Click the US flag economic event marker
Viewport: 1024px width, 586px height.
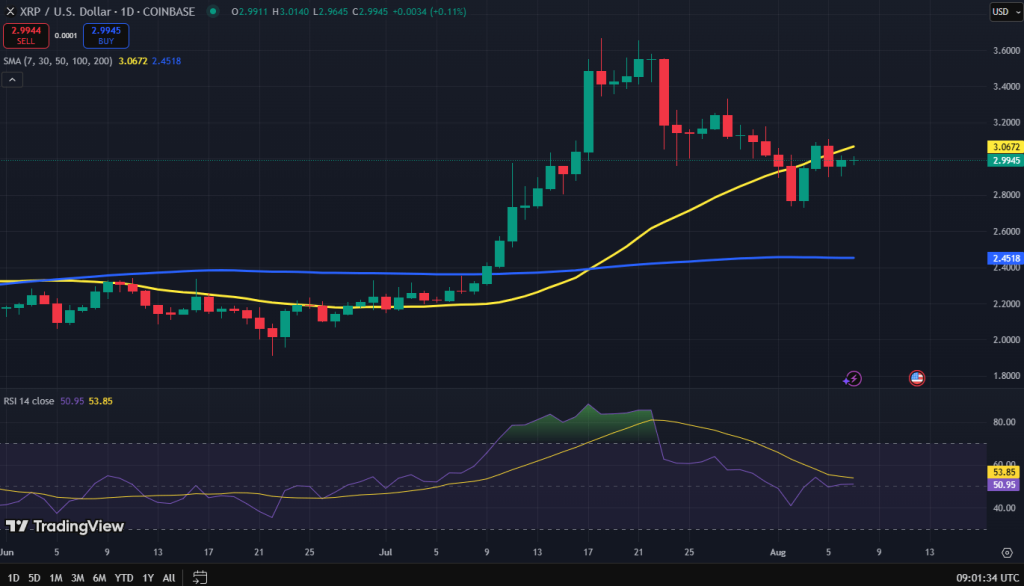[x=917, y=378]
